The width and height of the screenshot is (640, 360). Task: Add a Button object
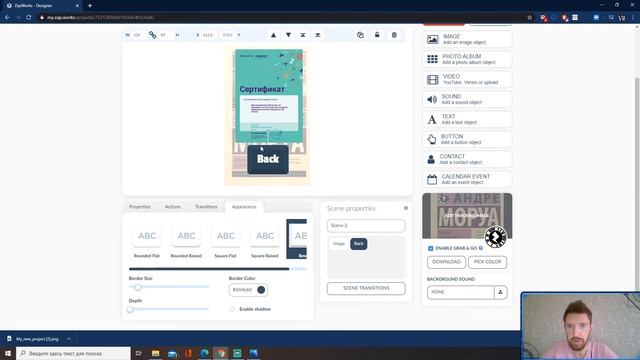467,139
